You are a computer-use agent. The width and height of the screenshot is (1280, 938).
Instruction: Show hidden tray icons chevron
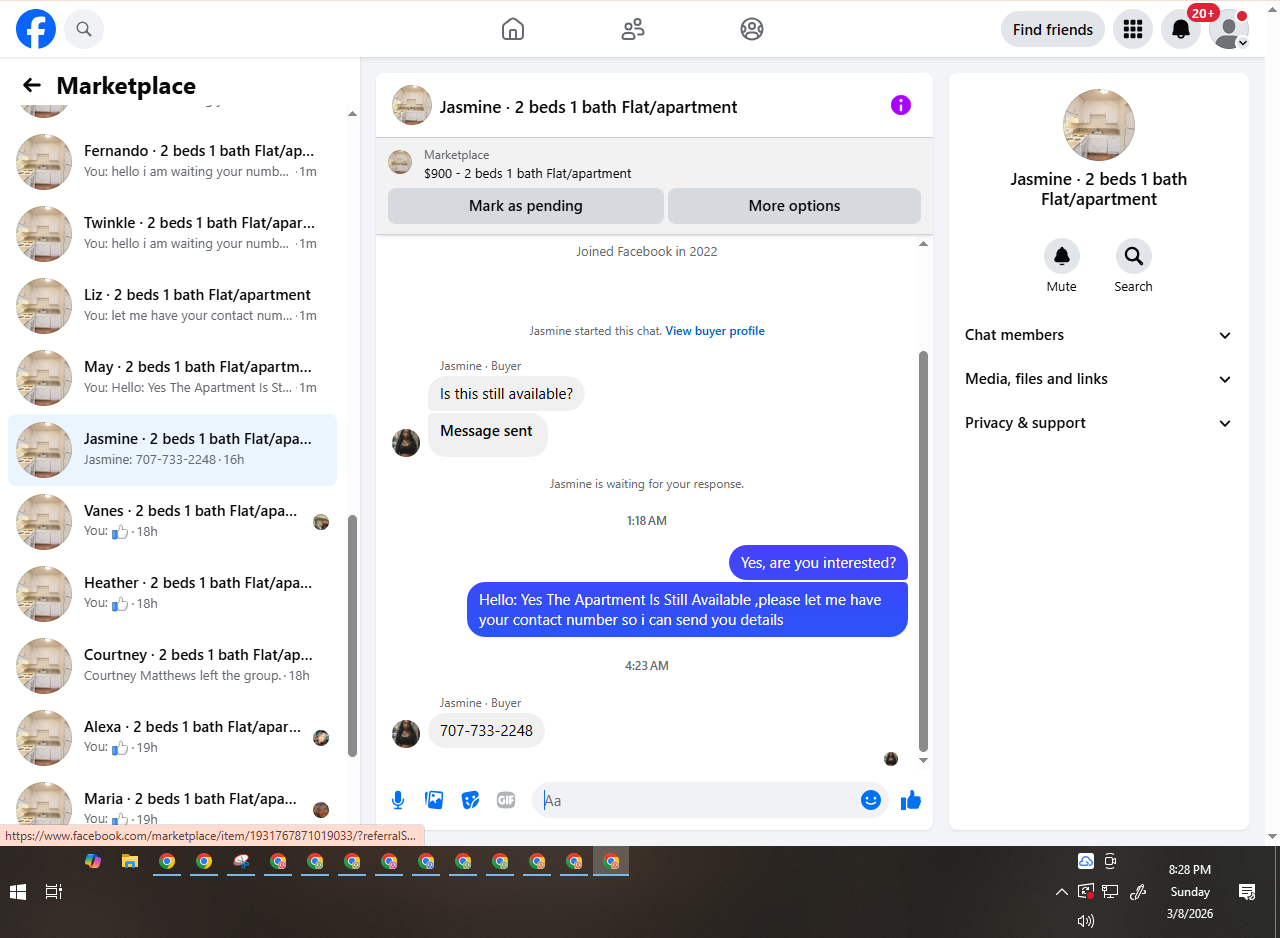[x=1061, y=891]
